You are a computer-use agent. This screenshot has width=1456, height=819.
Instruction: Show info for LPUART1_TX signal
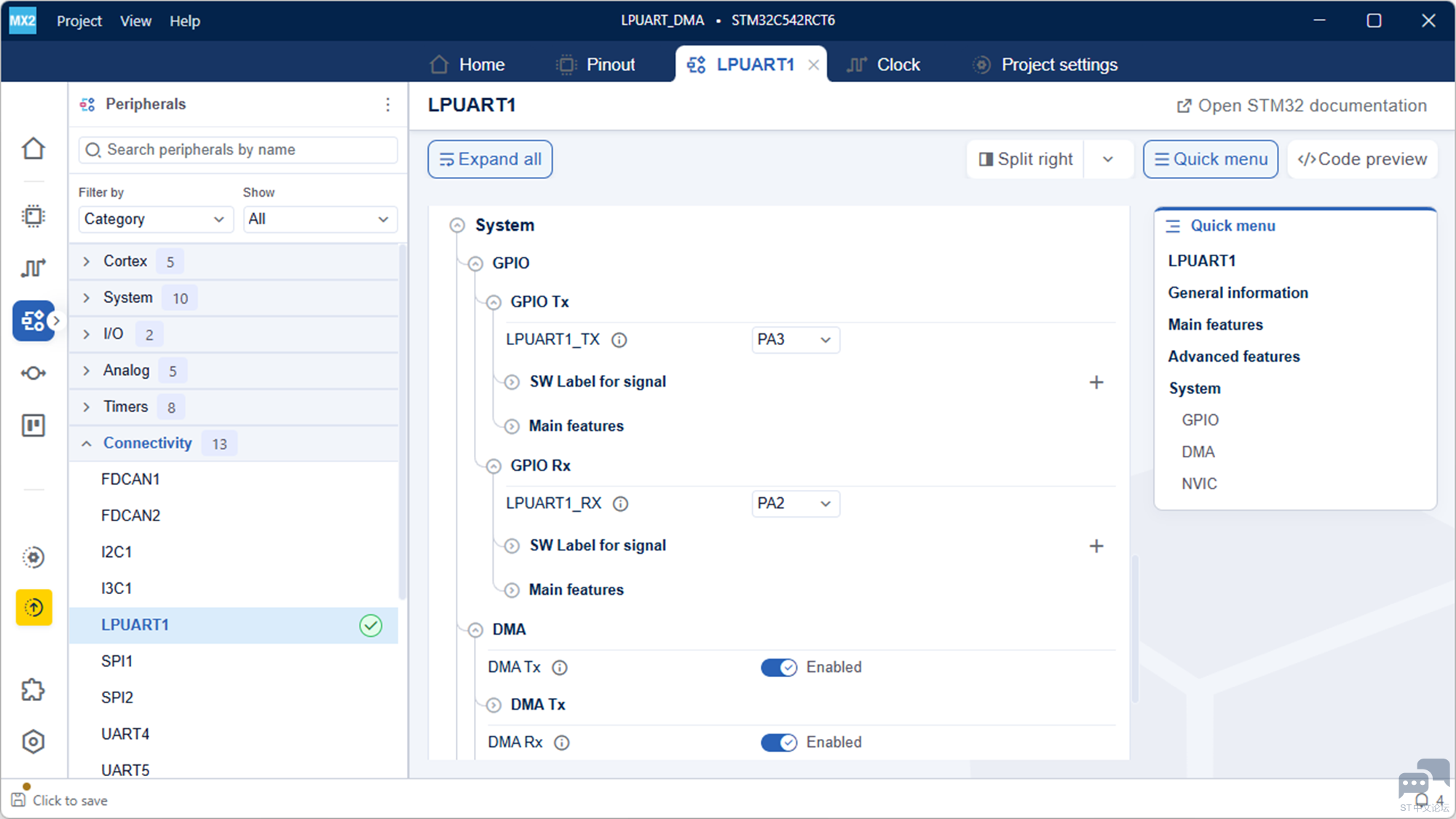click(x=619, y=340)
